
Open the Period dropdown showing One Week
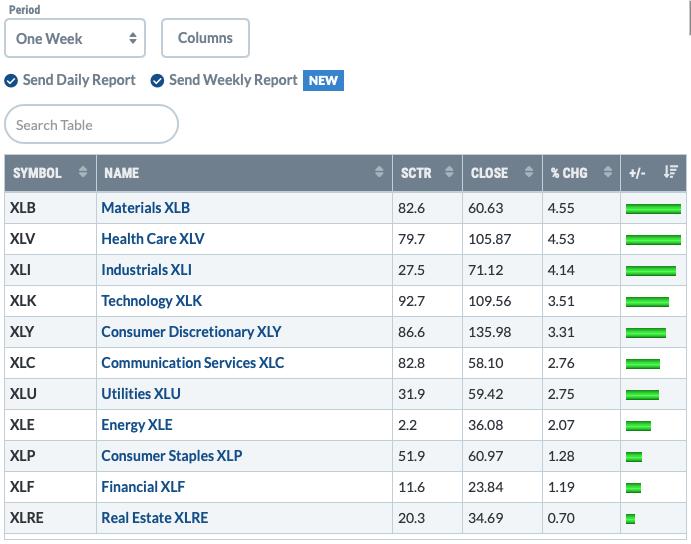point(75,38)
